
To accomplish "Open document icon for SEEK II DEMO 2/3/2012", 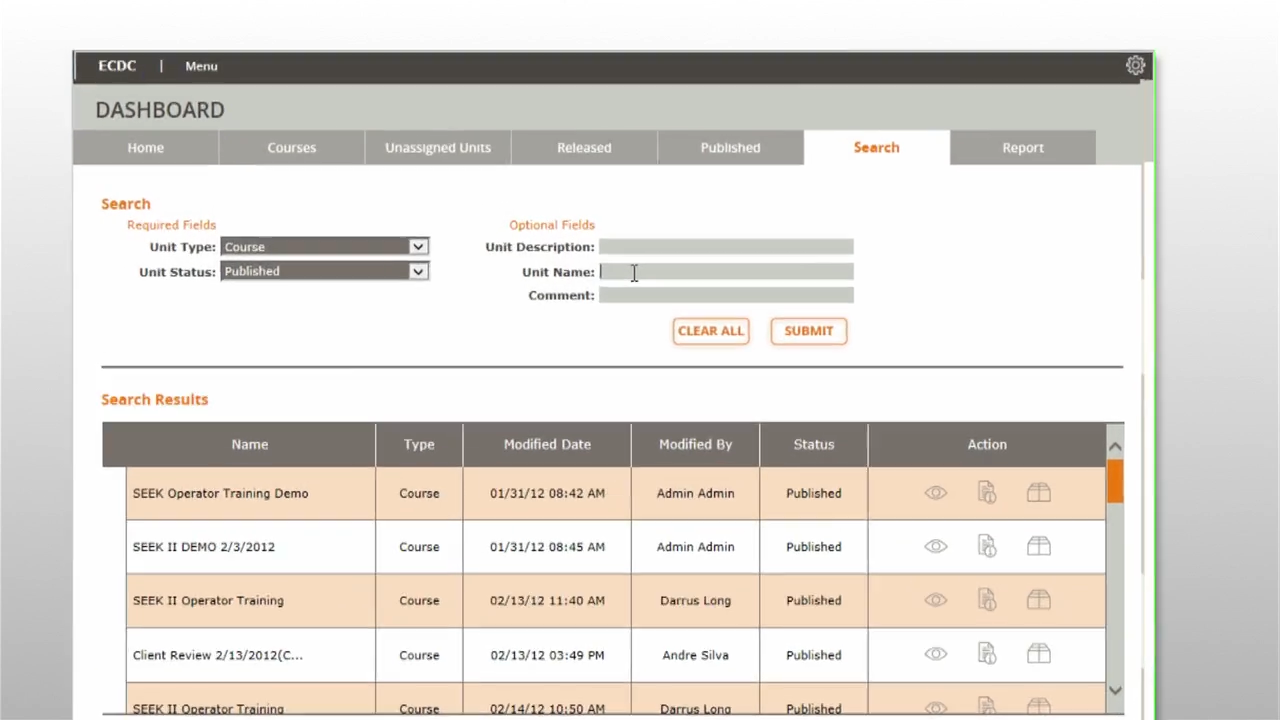I will click(987, 546).
